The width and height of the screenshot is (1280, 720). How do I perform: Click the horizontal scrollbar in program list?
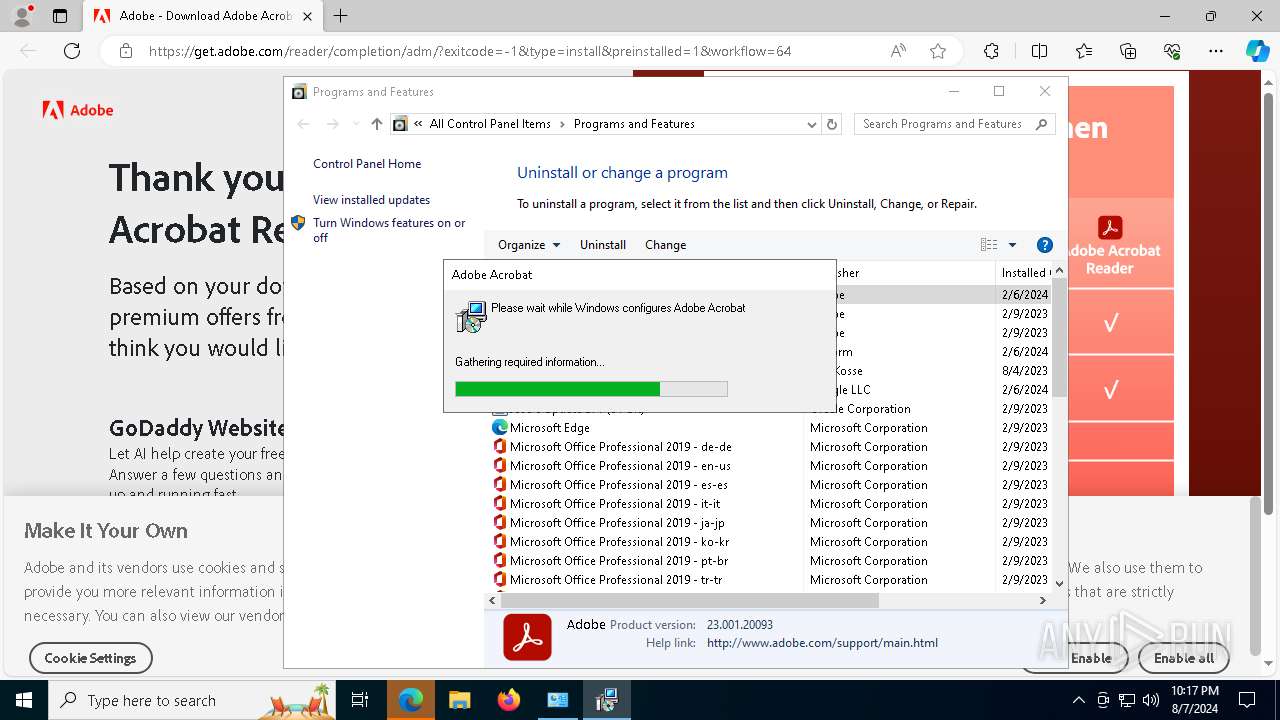[x=688, y=601]
